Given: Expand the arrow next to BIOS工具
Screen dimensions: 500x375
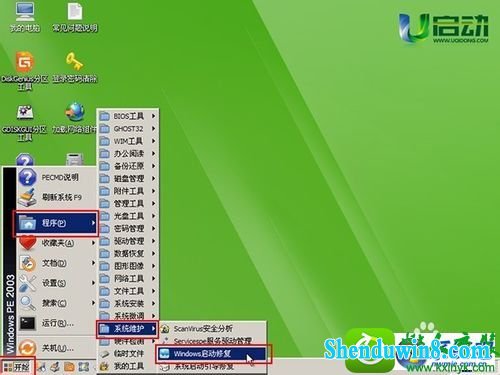Looking at the screenshot, I should pos(154,116).
